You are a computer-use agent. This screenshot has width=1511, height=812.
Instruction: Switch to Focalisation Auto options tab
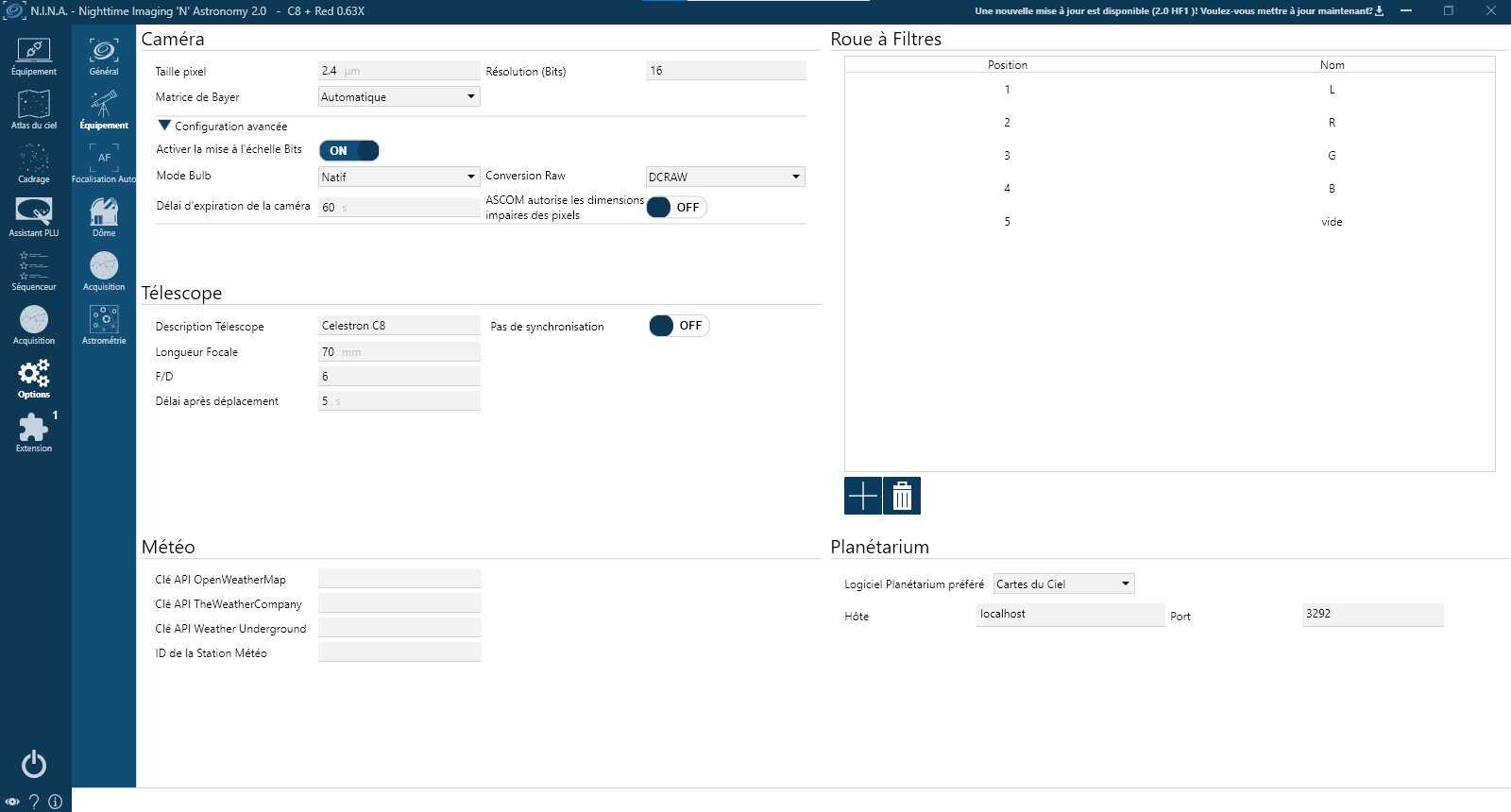coord(104,164)
